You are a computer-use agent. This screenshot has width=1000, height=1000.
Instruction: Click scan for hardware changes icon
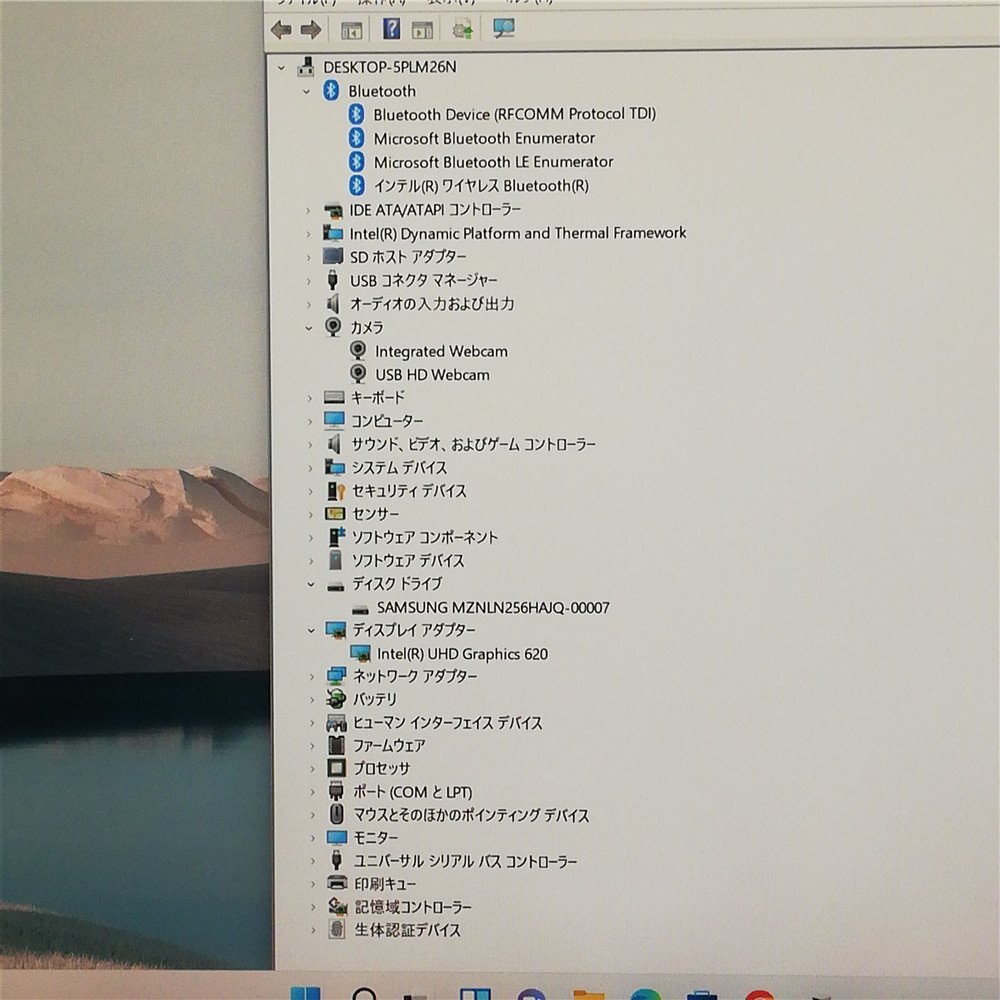tap(504, 28)
